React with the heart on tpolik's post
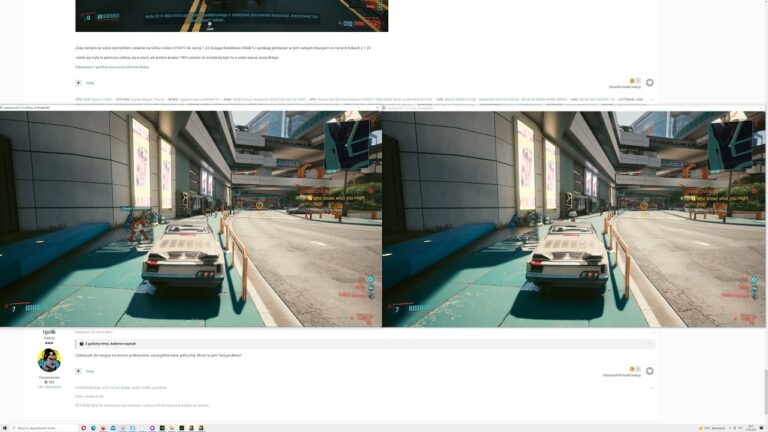The image size is (768, 432). (x=649, y=371)
